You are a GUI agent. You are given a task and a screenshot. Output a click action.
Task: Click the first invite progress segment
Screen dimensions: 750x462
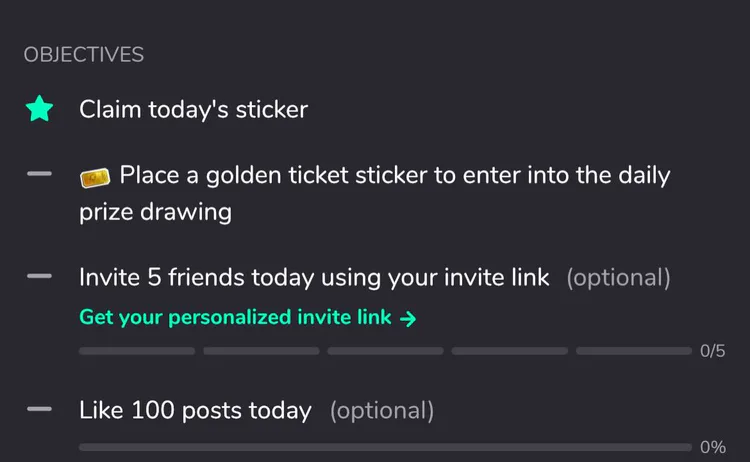(137, 351)
